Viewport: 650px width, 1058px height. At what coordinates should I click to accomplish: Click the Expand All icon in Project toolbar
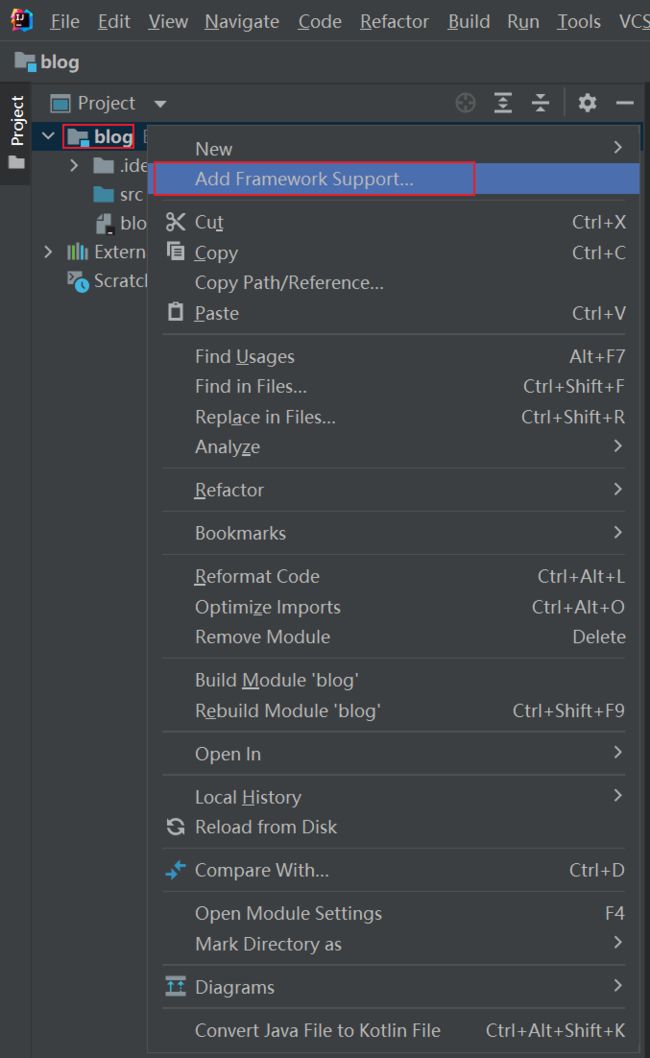pyautogui.click(x=503, y=103)
